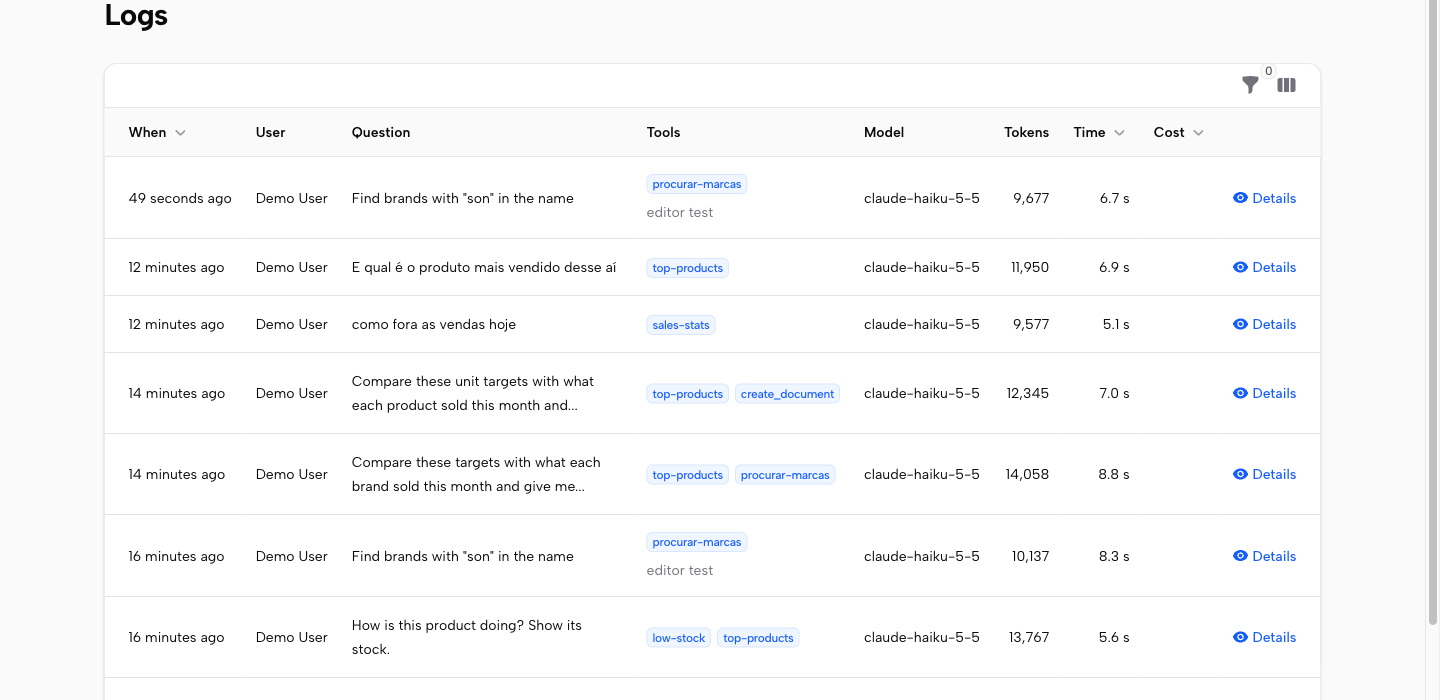The image size is (1440, 700).
Task: Open the filter funnel icon
Action: (x=1250, y=85)
